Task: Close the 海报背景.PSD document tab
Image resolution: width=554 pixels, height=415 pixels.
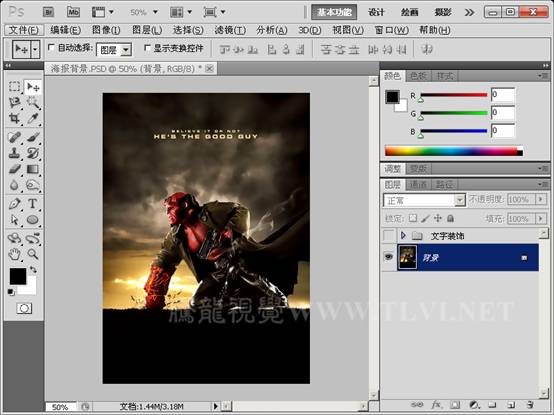Action: pos(210,68)
